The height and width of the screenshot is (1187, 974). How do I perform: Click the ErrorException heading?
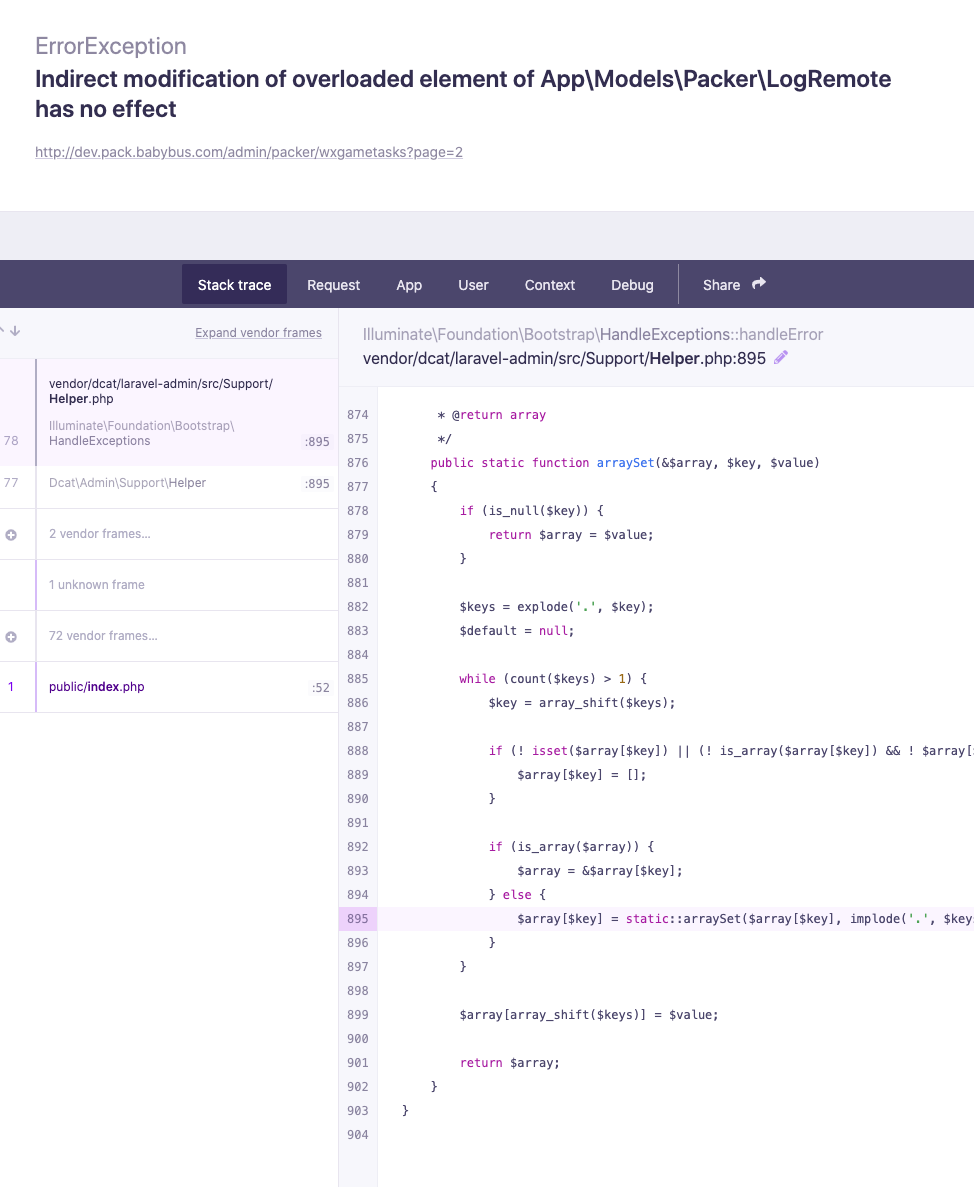pos(110,46)
